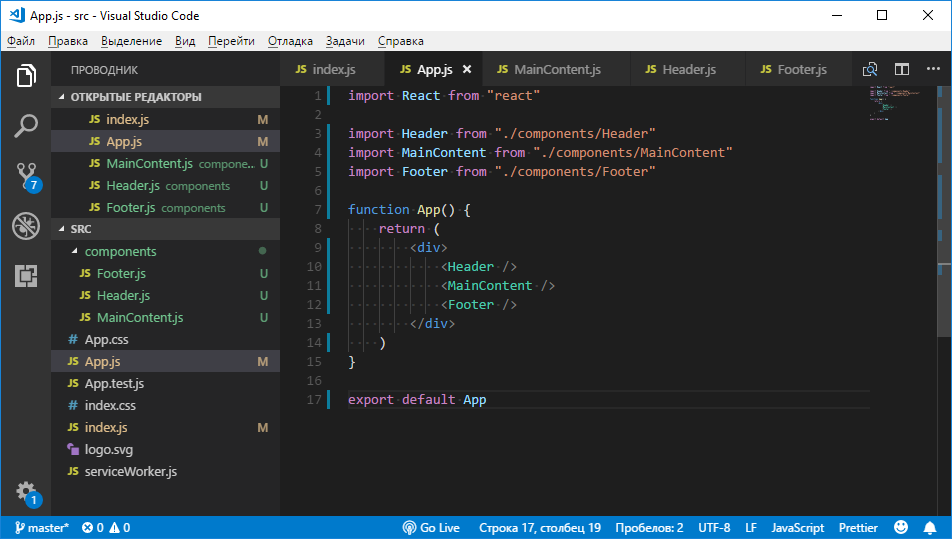Open the Extensions view icon
Viewport: 952px width, 539px height.
26,276
